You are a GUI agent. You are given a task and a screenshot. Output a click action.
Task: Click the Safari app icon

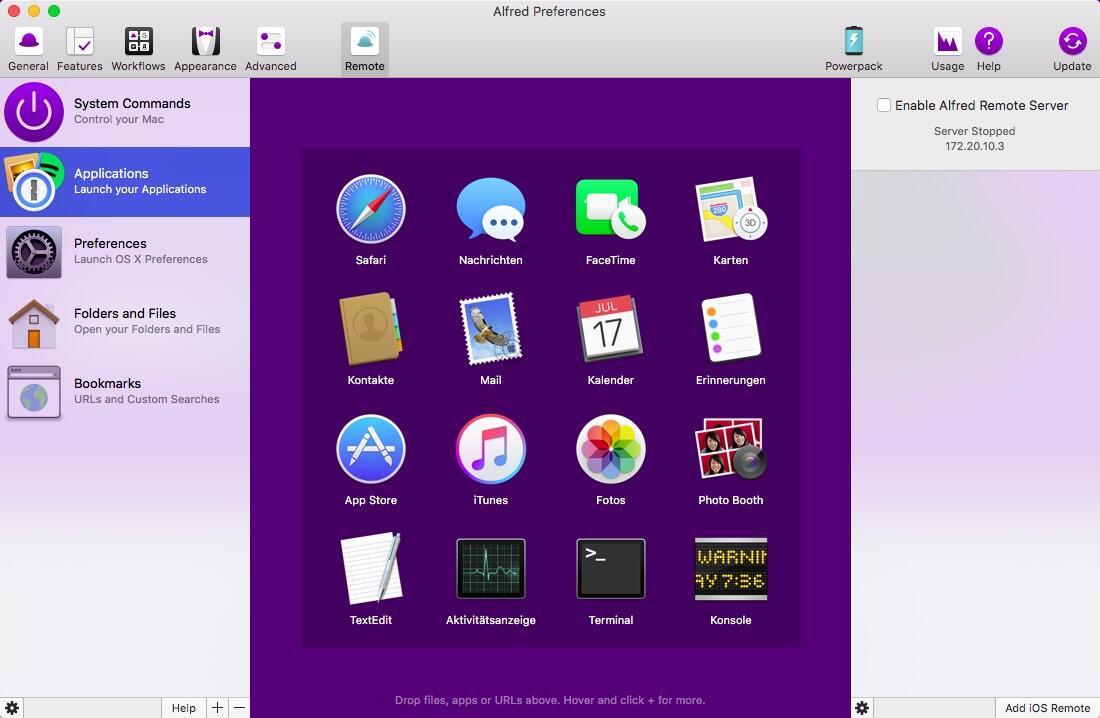[x=370, y=209]
